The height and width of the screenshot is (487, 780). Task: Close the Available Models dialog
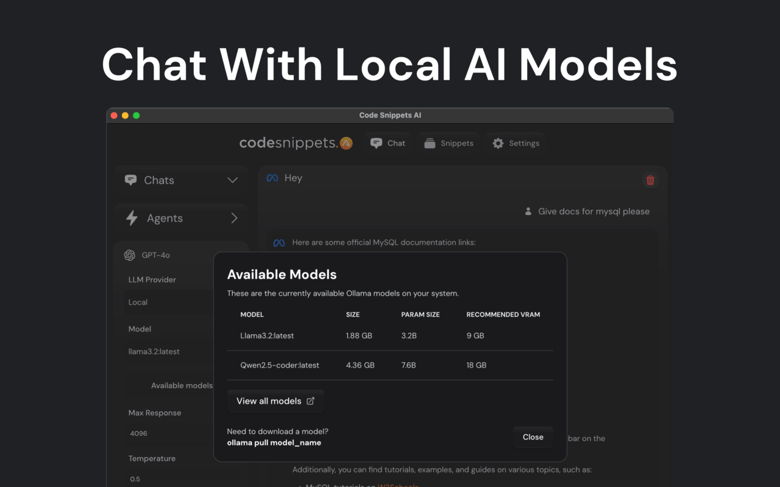[x=533, y=437]
